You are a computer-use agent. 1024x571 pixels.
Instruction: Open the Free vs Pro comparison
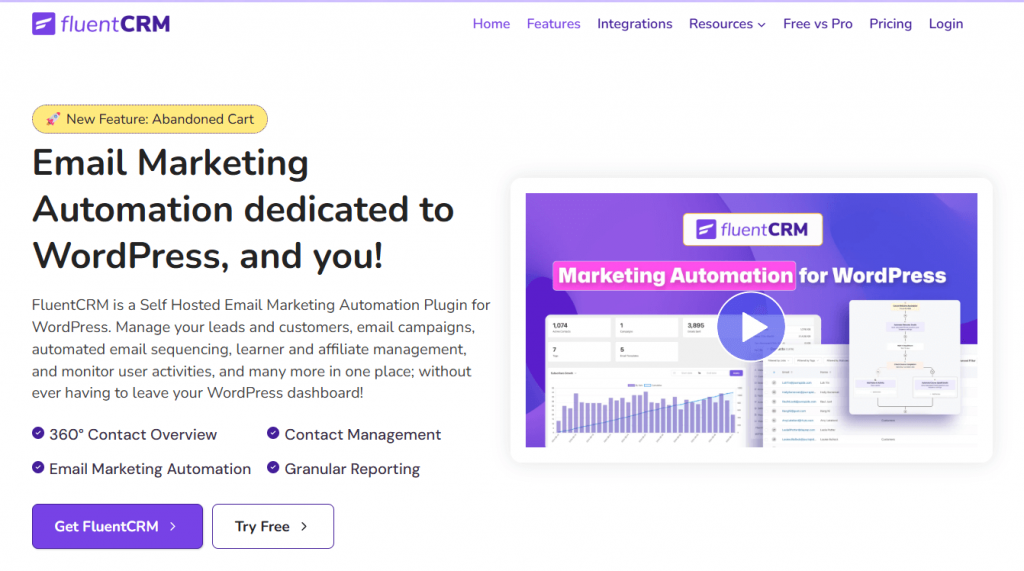pos(818,24)
